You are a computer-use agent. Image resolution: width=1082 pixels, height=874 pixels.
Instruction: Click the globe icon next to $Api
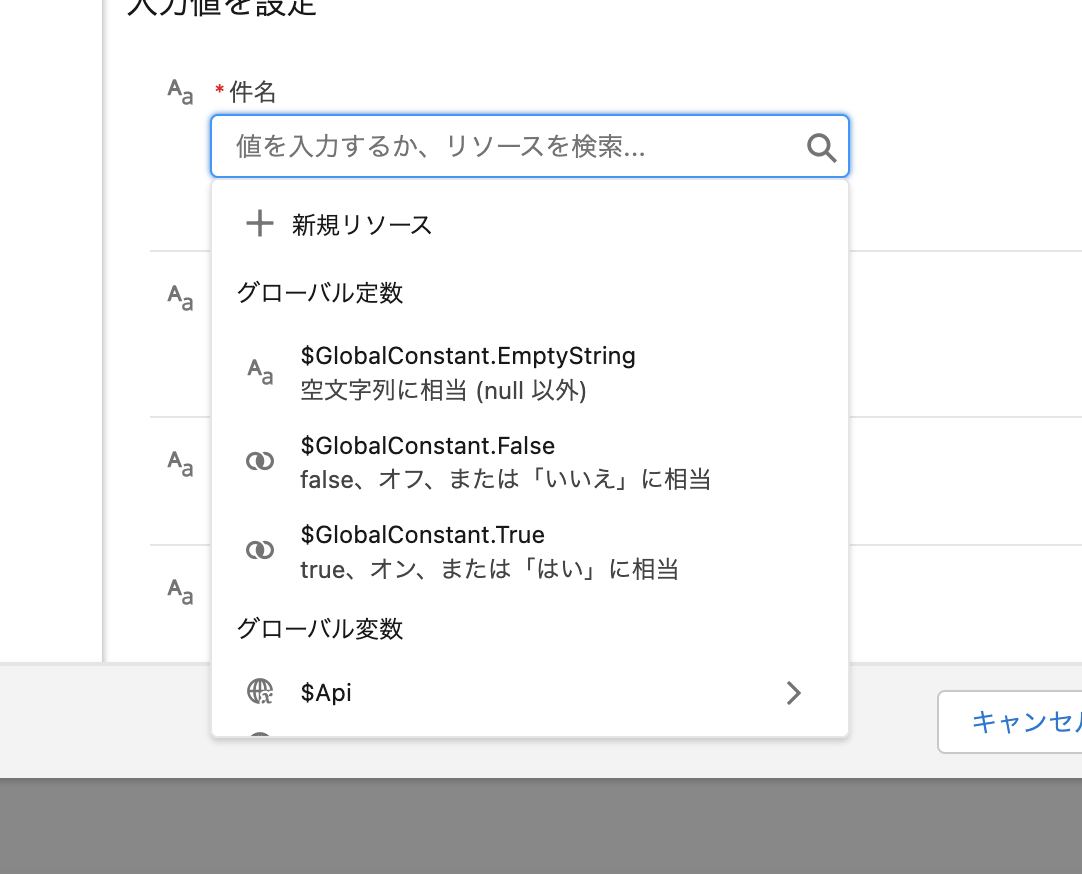(x=260, y=692)
